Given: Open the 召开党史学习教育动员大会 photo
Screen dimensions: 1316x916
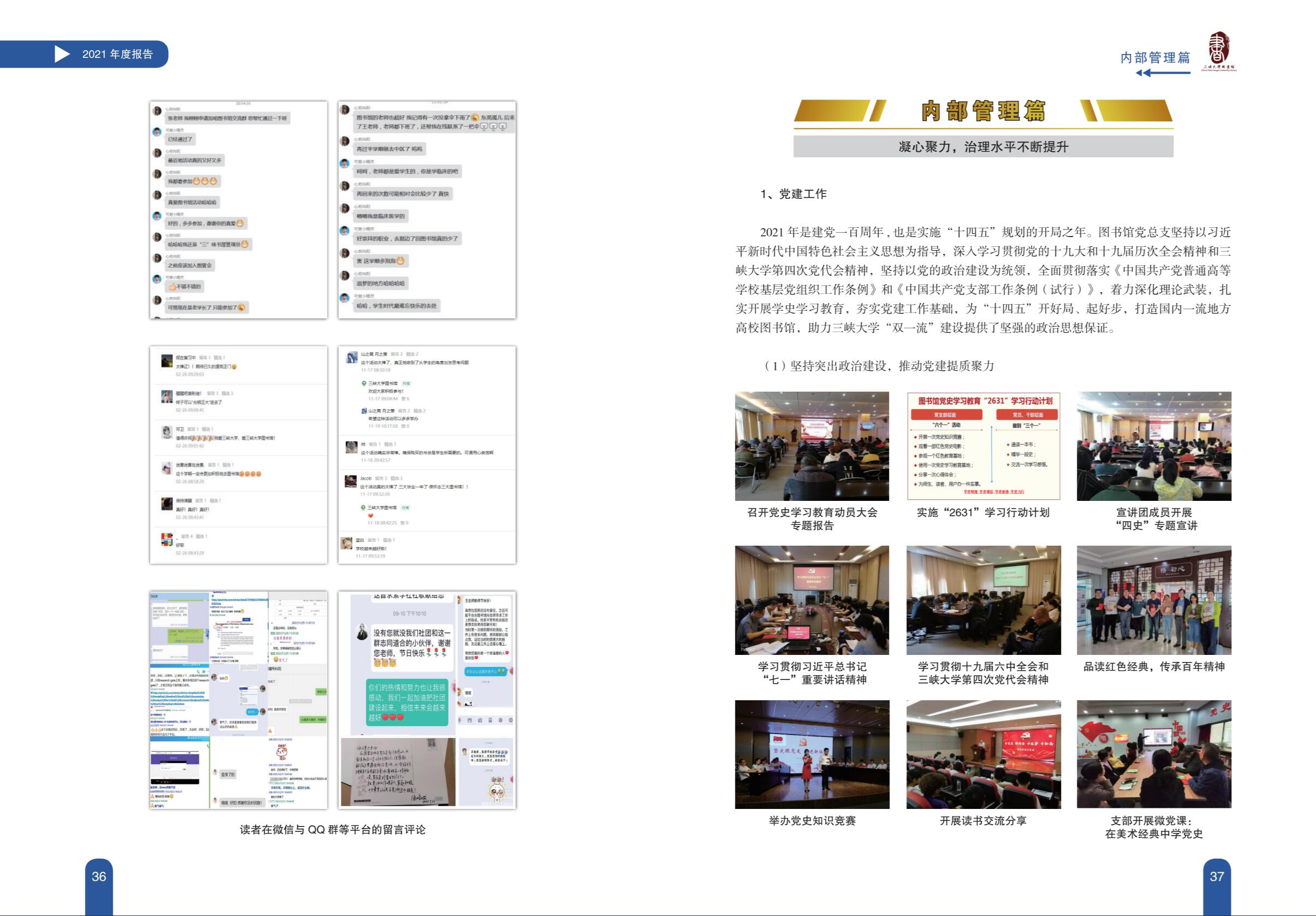Looking at the screenshot, I should 812,446.
